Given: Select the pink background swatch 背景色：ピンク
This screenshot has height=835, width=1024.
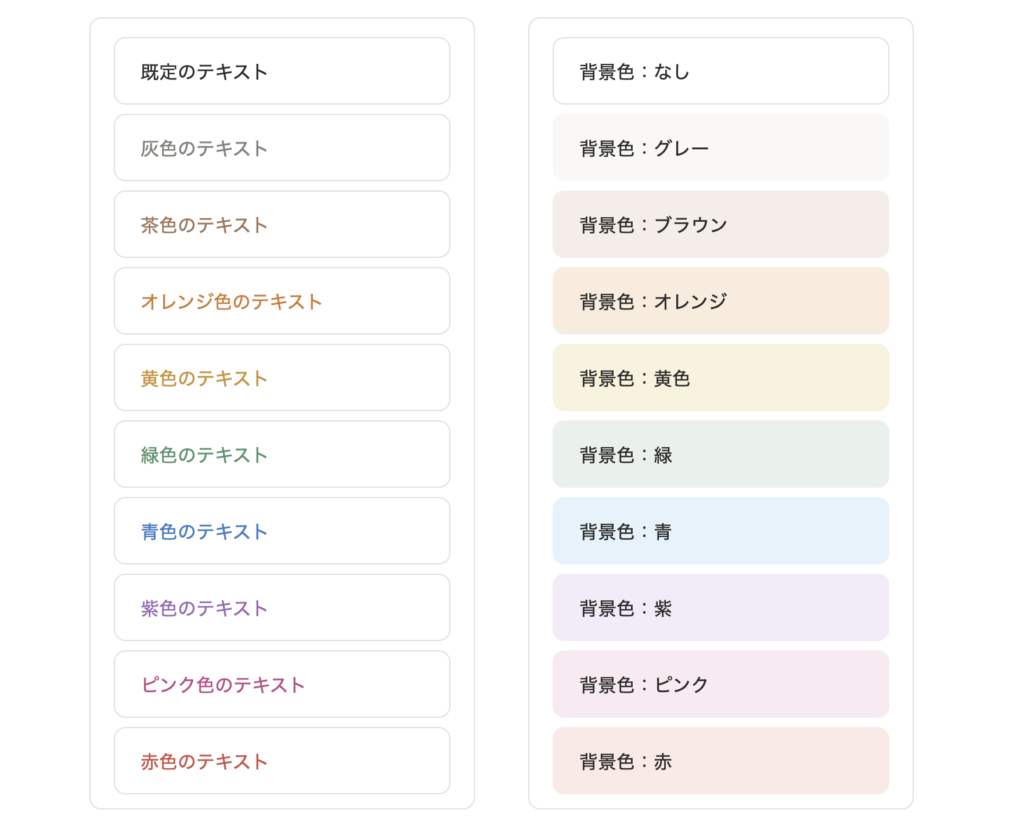Looking at the screenshot, I should pyautogui.click(x=721, y=684).
